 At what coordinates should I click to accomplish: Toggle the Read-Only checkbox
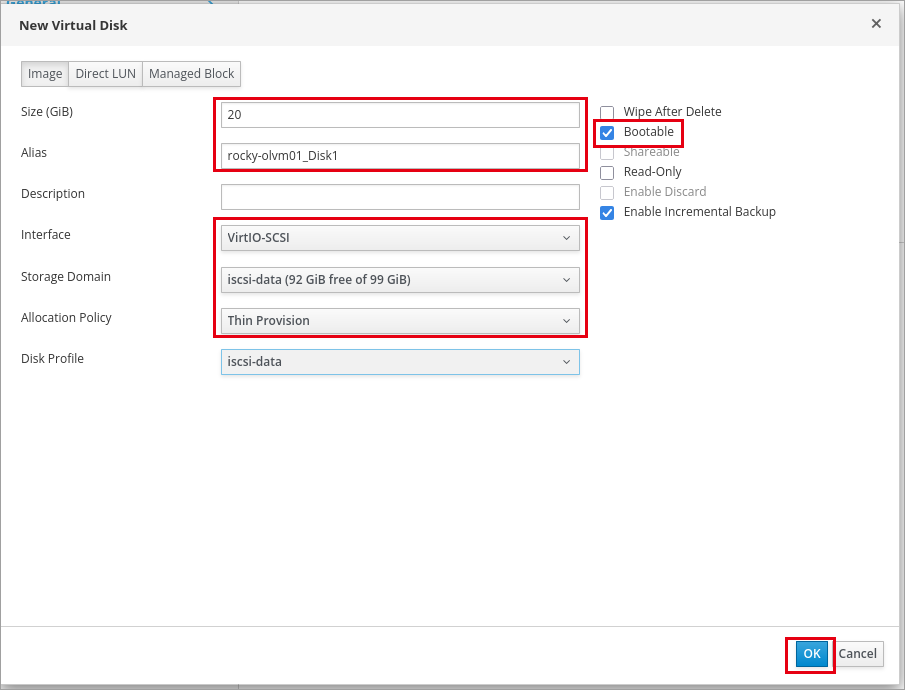(x=607, y=173)
